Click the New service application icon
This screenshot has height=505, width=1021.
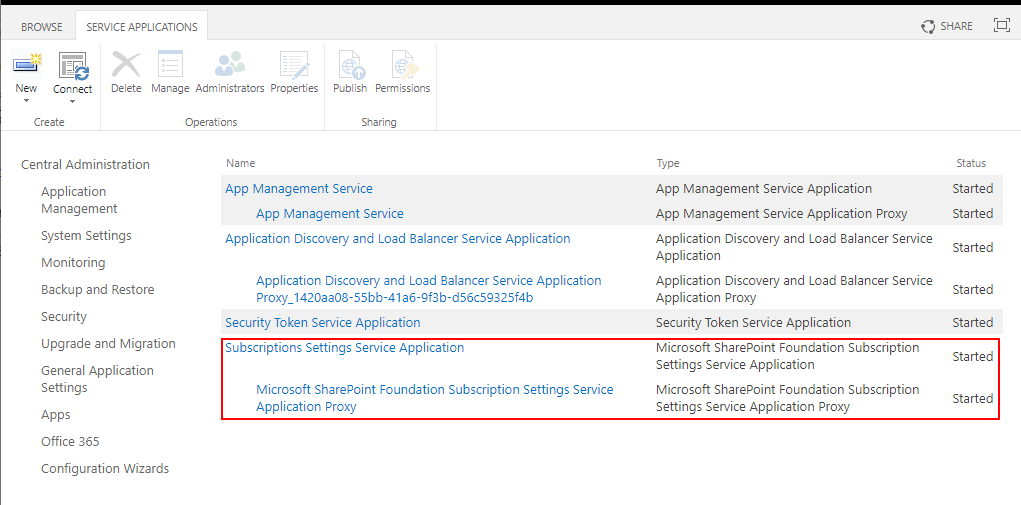click(26, 65)
